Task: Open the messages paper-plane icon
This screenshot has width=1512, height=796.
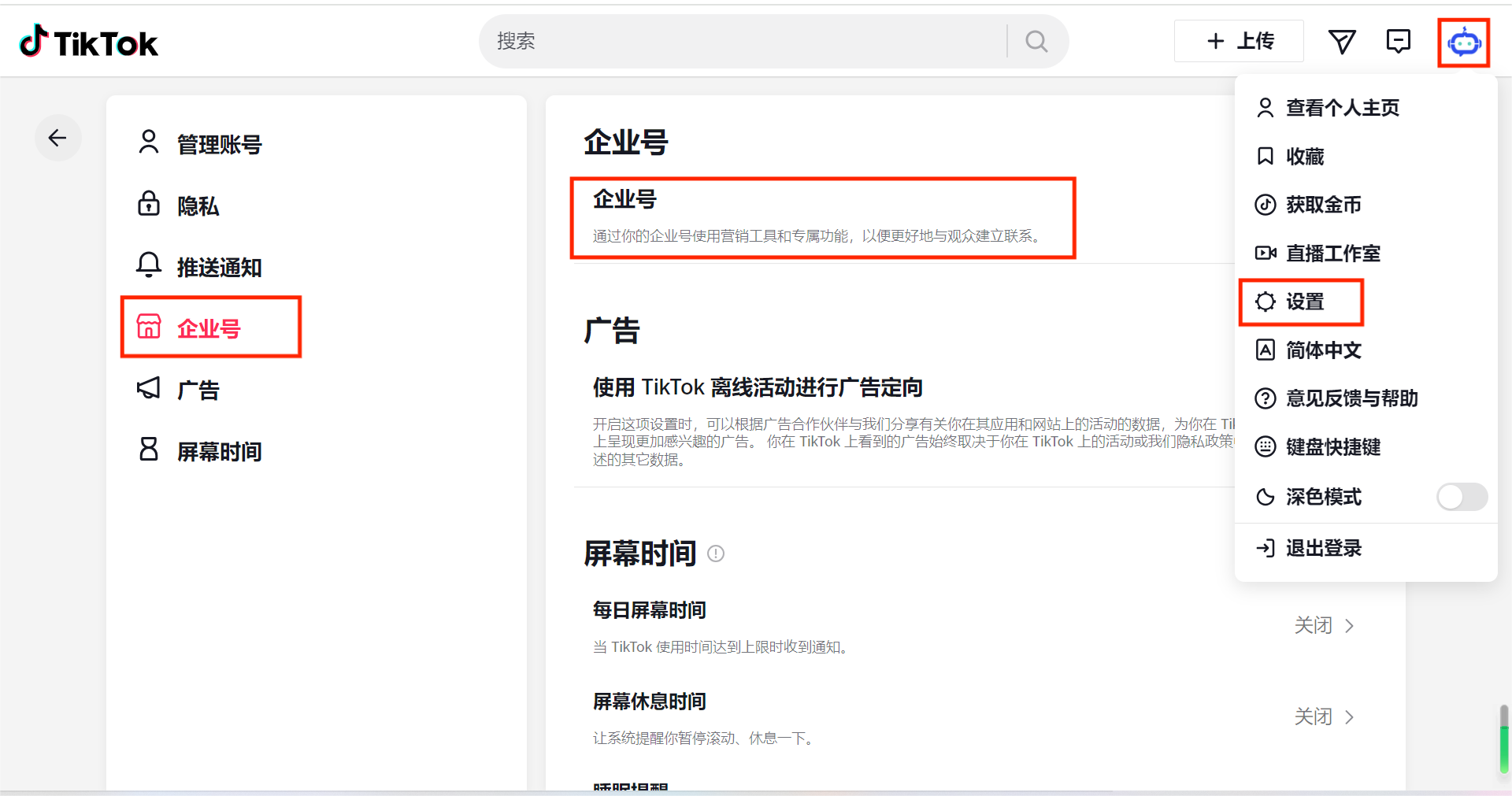Action: 1342,41
